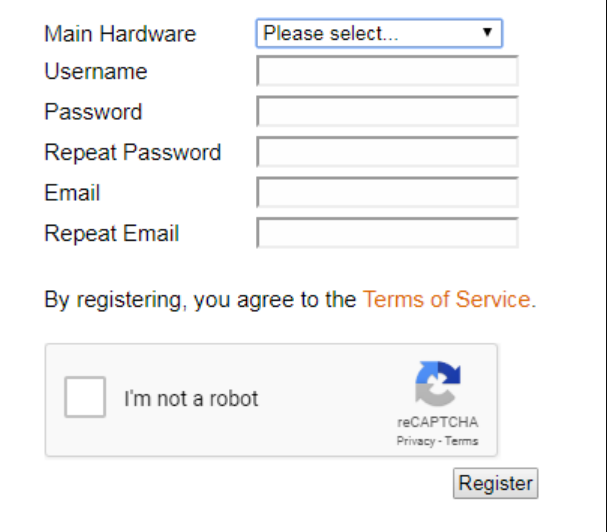Screen dimensions: 607x532
Task: Focus the Email text field
Action: tap(388, 192)
